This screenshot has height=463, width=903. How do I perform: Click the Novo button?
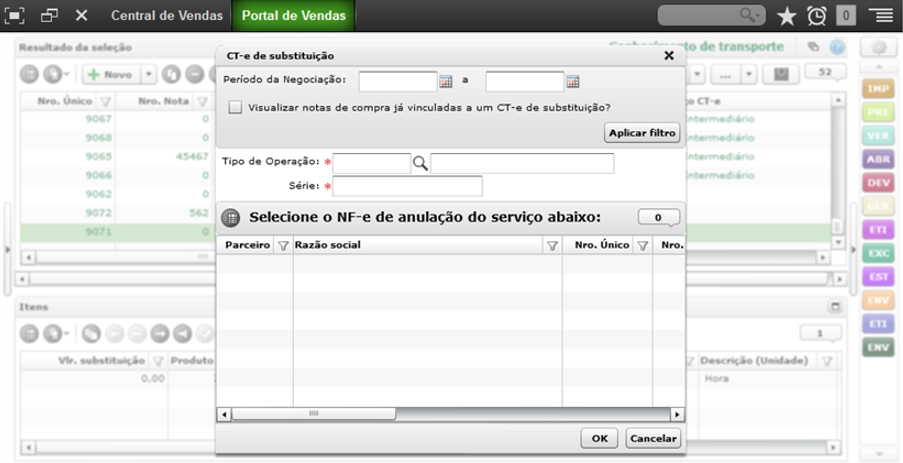[x=111, y=74]
